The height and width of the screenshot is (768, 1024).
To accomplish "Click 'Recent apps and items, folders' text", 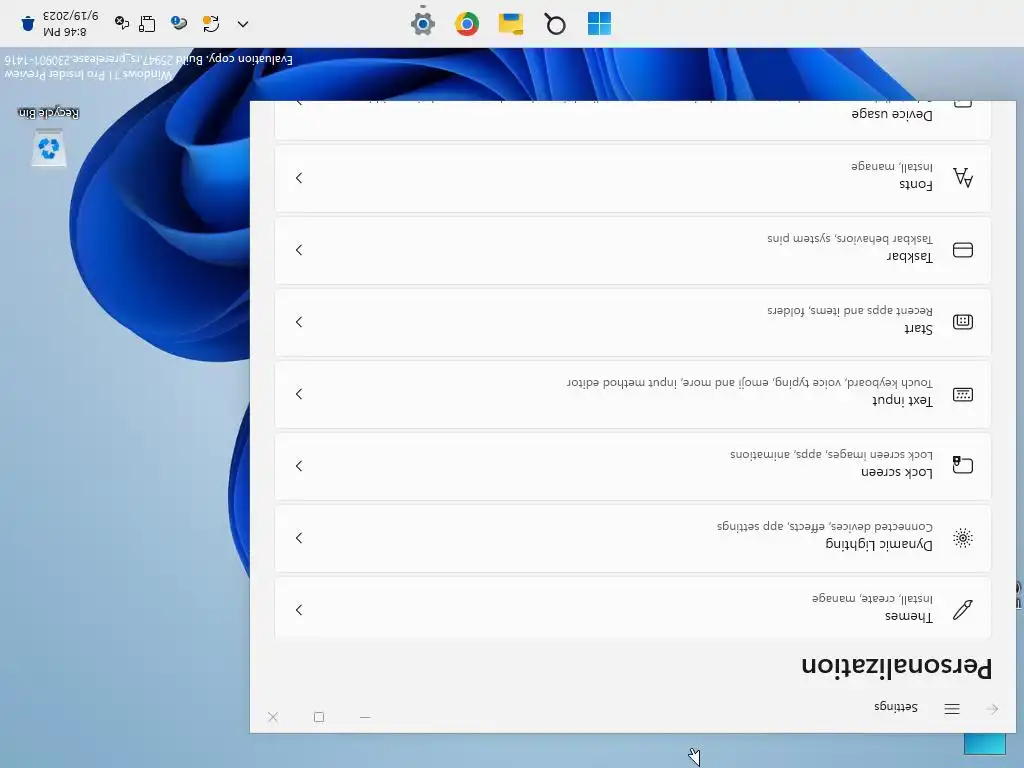I will (x=850, y=310).
